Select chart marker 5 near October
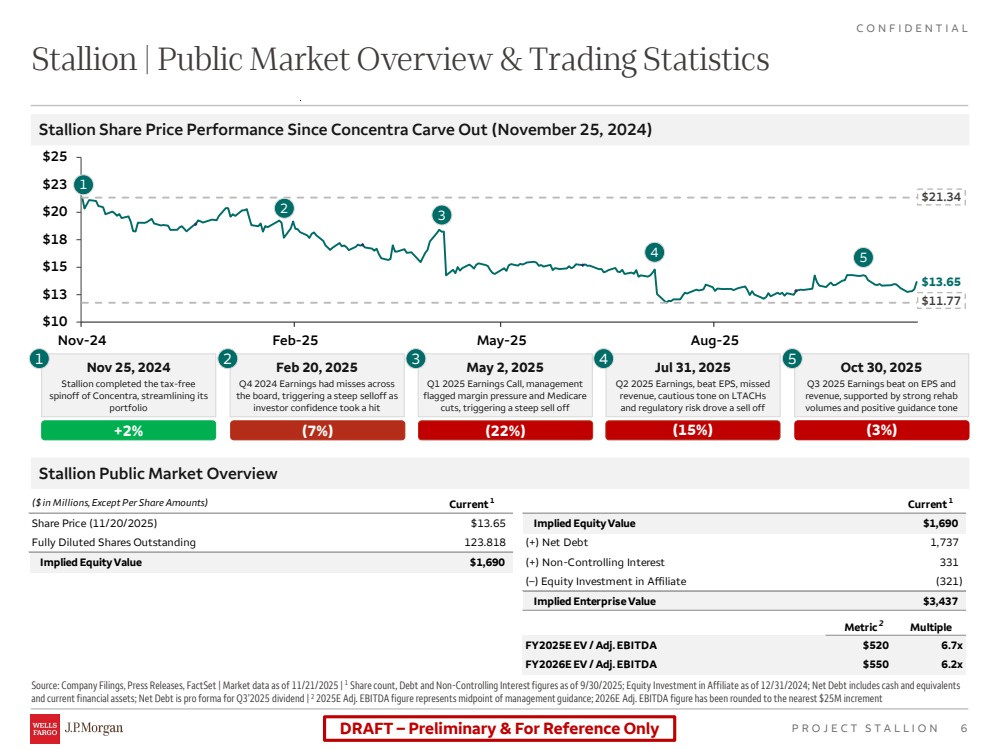999x750 pixels. point(863,257)
